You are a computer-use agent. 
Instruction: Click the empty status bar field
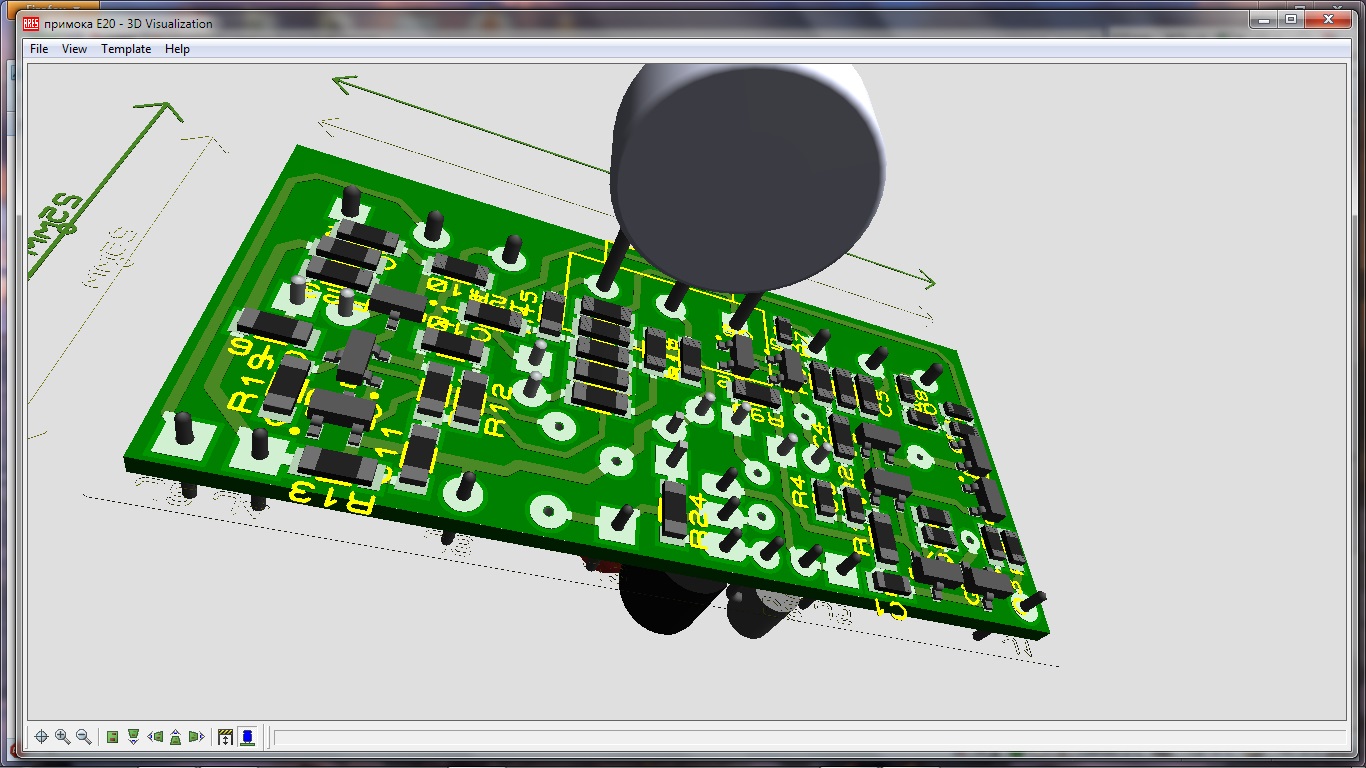(800, 739)
